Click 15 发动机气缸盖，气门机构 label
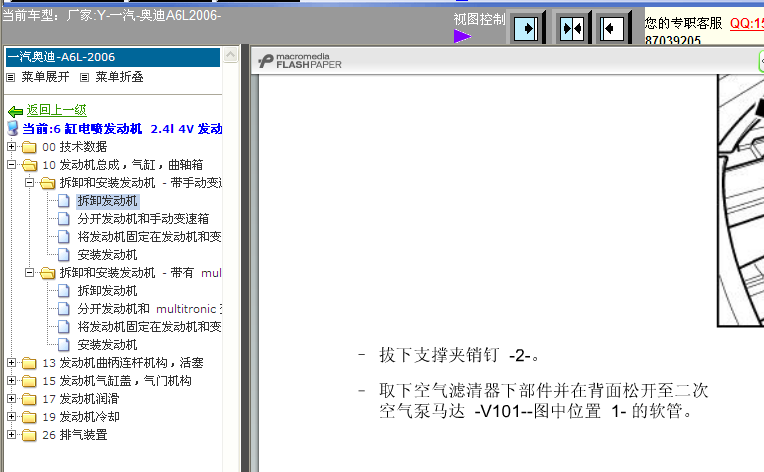 pyautogui.click(x=117, y=381)
